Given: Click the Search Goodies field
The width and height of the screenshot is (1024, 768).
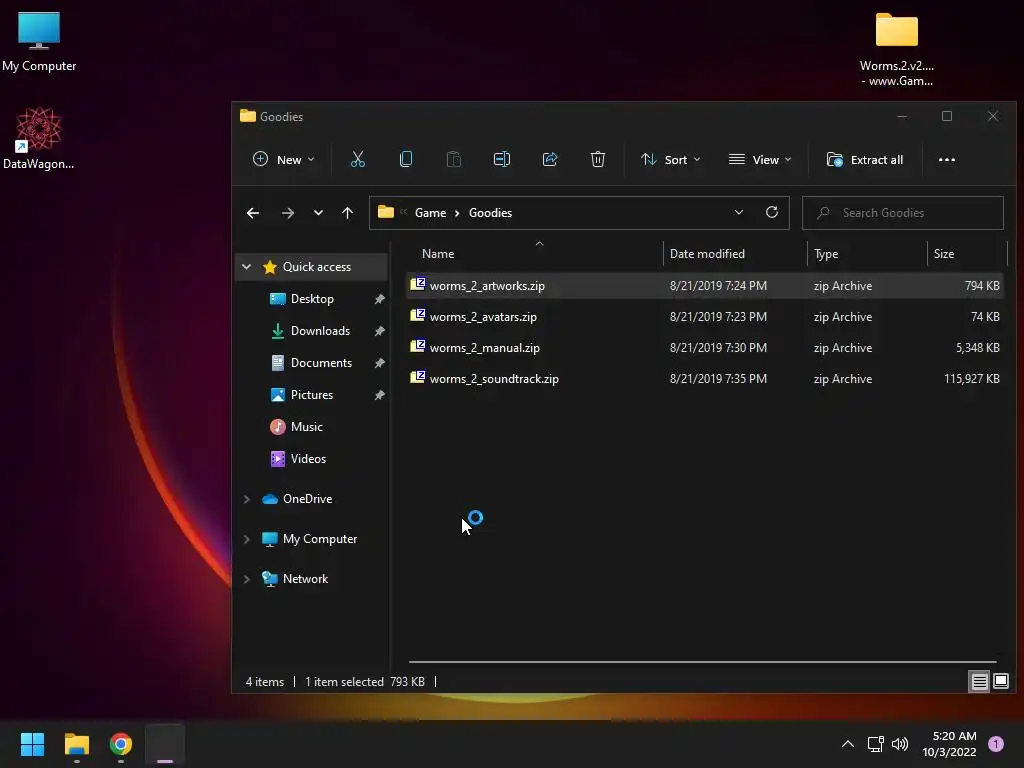Looking at the screenshot, I should tap(903, 213).
